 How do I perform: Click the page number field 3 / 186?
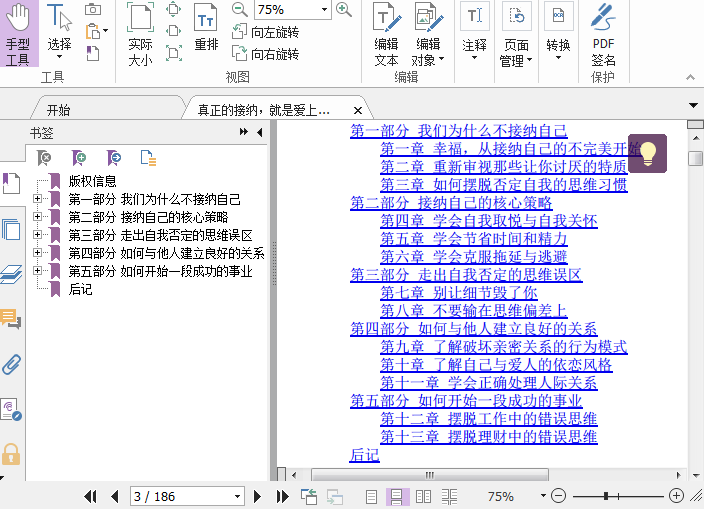point(187,496)
